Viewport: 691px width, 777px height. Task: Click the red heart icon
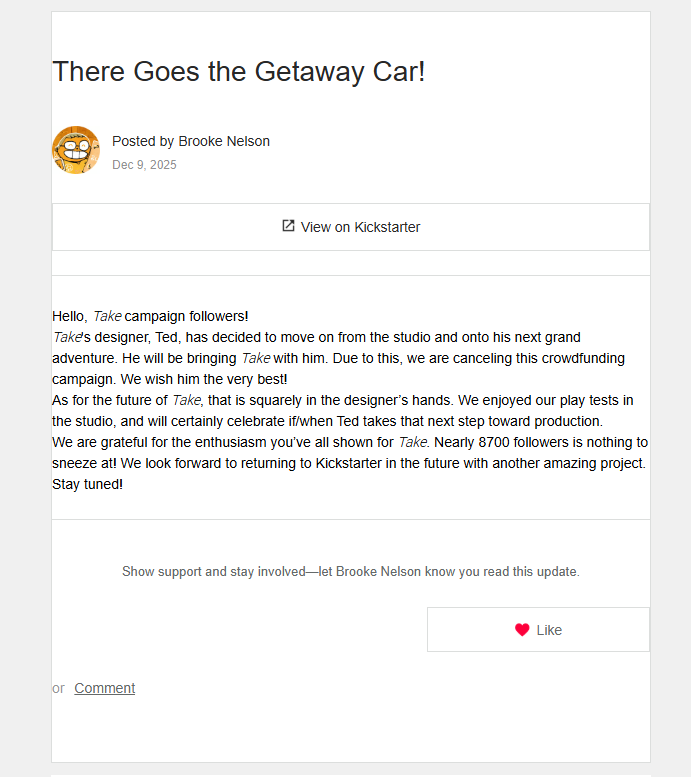pos(522,630)
